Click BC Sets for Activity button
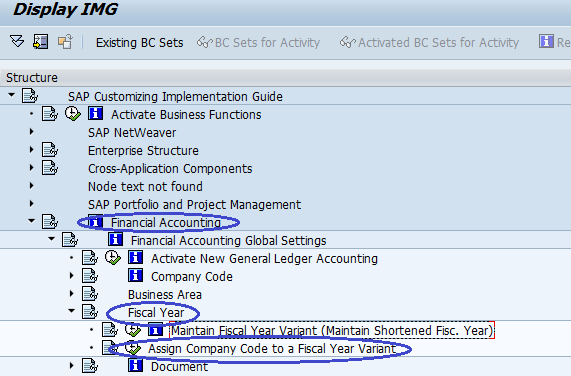 (258, 43)
